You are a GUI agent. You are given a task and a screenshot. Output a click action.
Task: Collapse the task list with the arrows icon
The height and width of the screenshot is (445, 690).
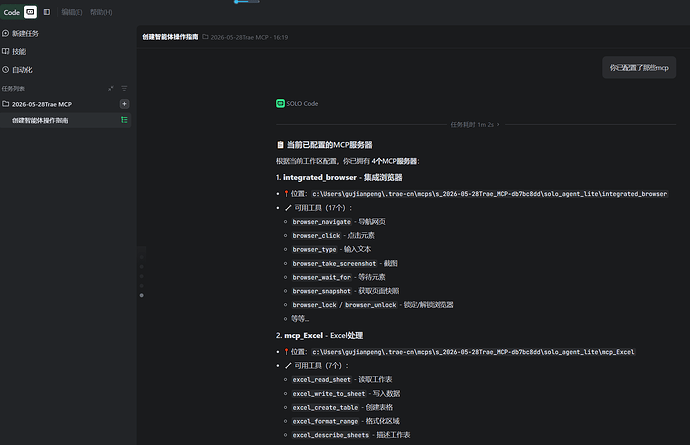tap(110, 88)
